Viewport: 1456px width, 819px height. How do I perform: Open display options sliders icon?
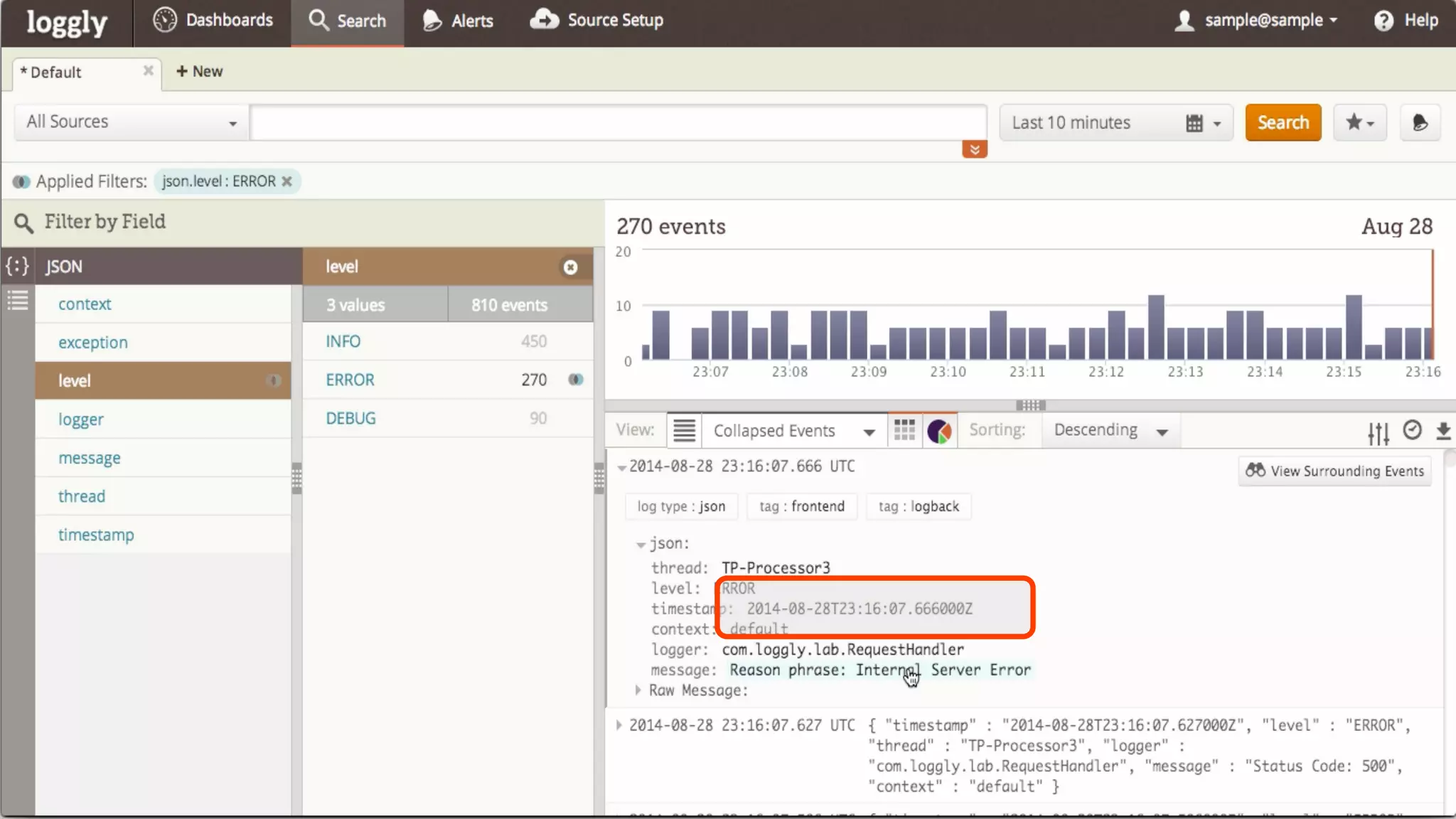click(1378, 432)
